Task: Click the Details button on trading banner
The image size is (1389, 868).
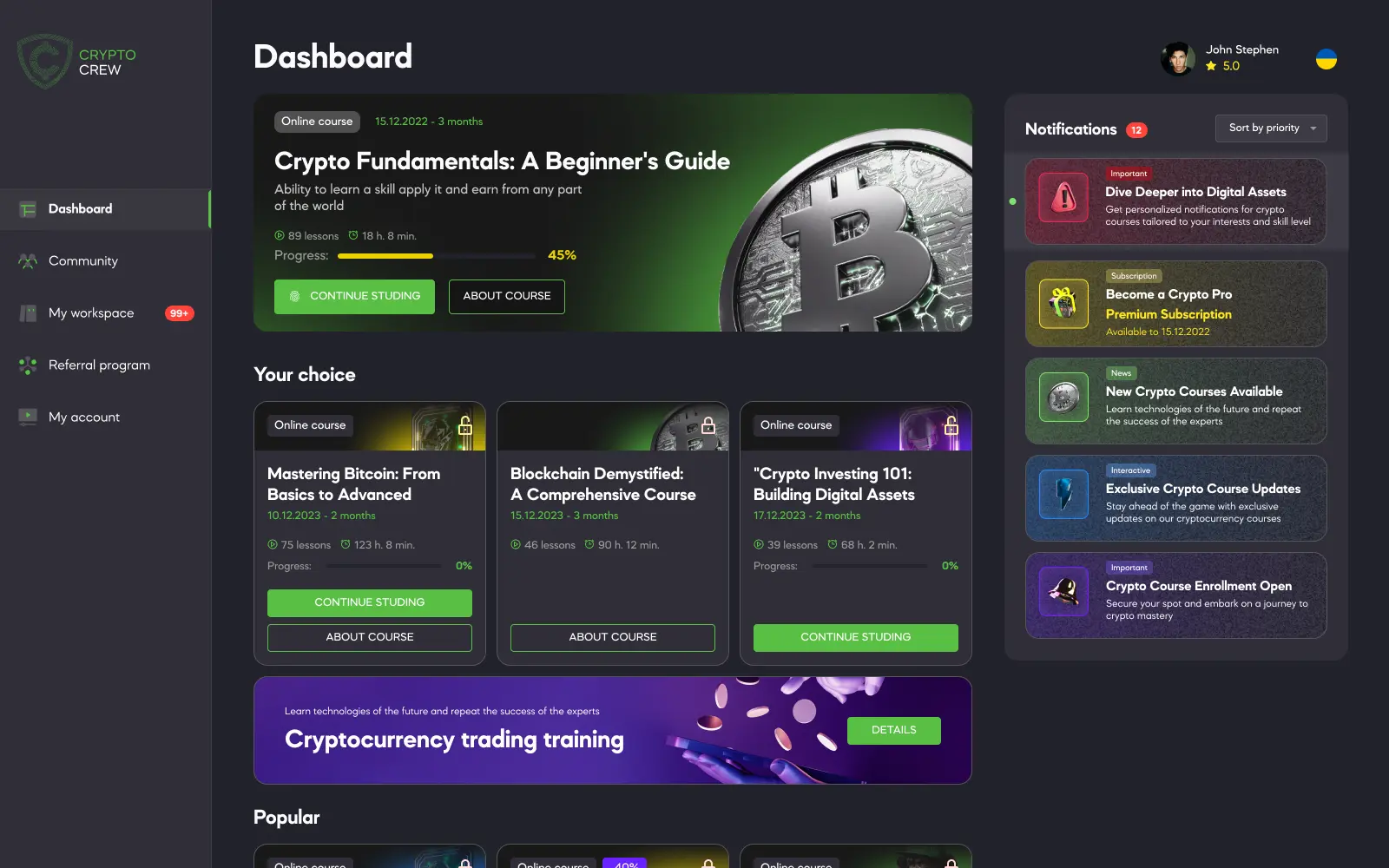Action: pyautogui.click(x=894, y=730)
